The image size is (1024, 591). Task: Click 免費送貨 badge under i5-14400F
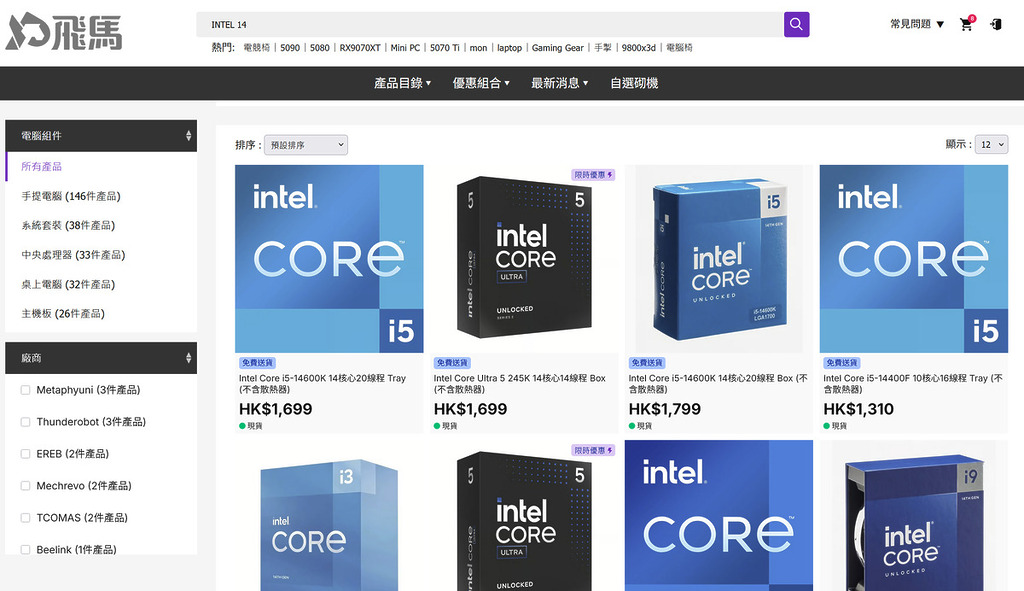(843, 363)
